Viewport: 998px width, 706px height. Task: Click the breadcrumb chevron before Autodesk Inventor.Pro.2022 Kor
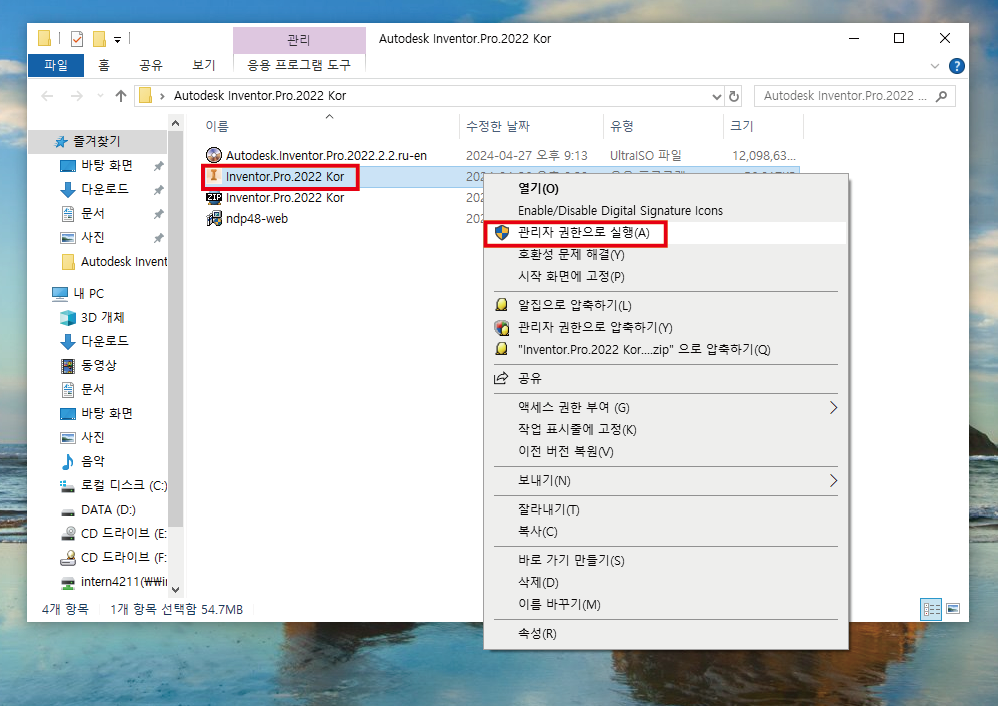[162, 96]
